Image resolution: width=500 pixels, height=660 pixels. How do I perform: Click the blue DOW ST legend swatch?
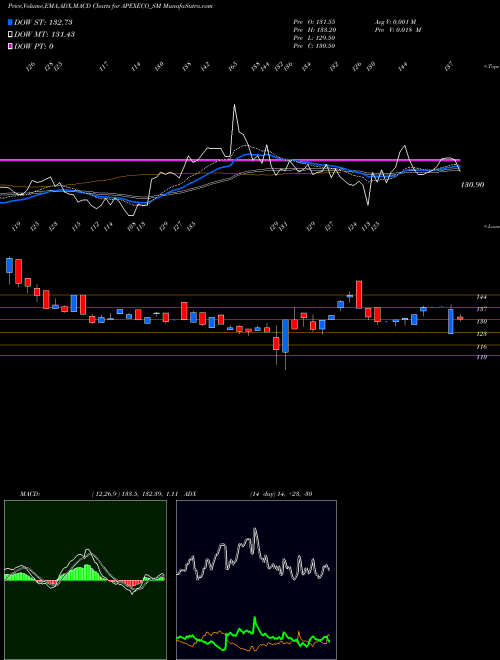(x=11, y=22)
